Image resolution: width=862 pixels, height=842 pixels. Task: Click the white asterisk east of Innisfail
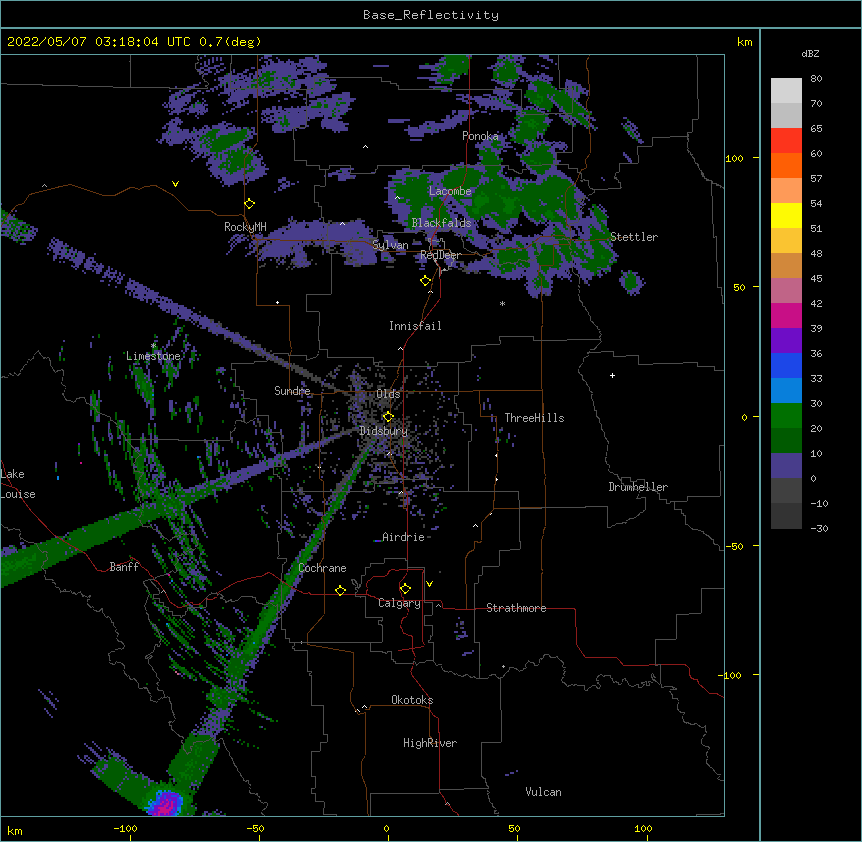click(502, 303)
